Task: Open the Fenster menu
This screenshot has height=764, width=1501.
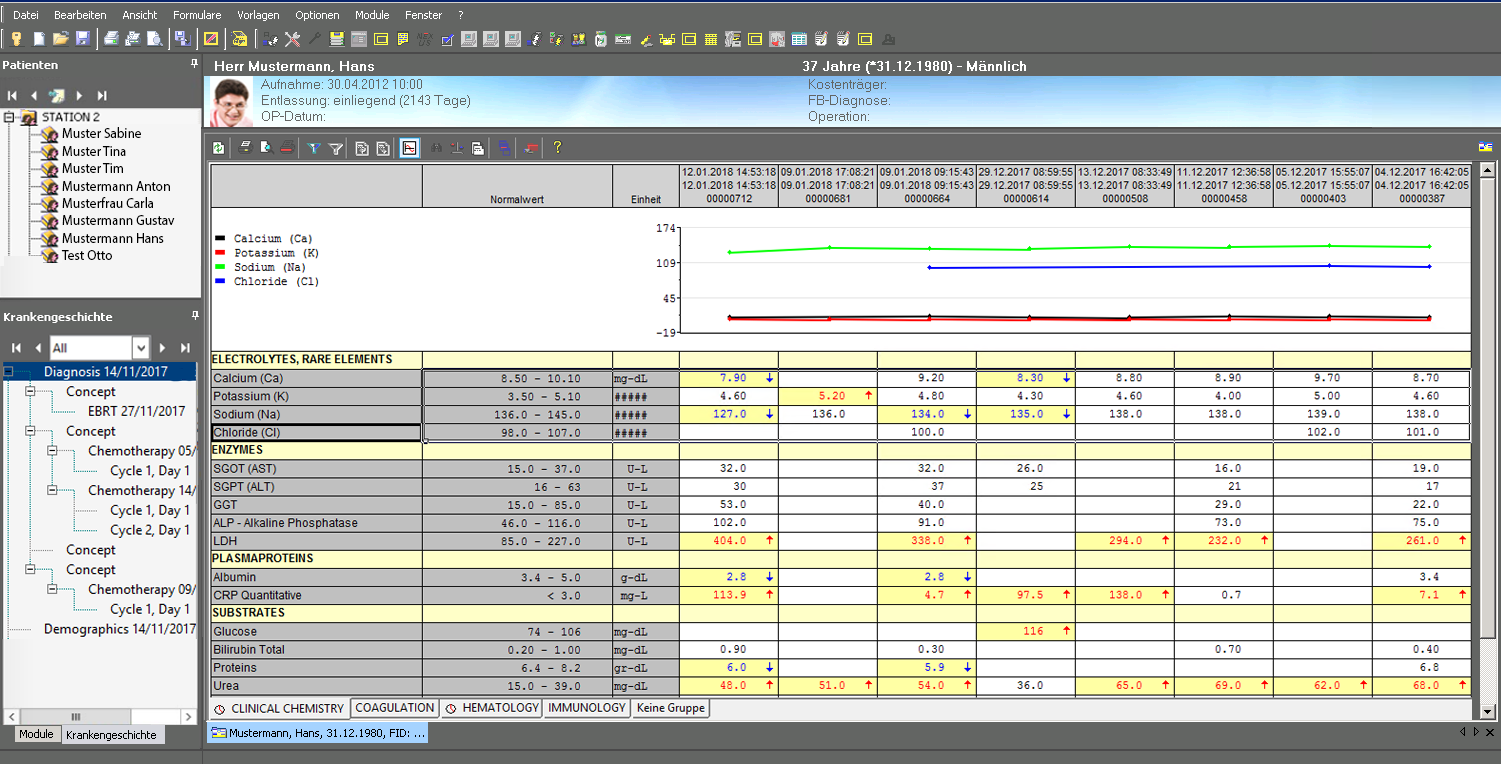Action: pos(424,15)
